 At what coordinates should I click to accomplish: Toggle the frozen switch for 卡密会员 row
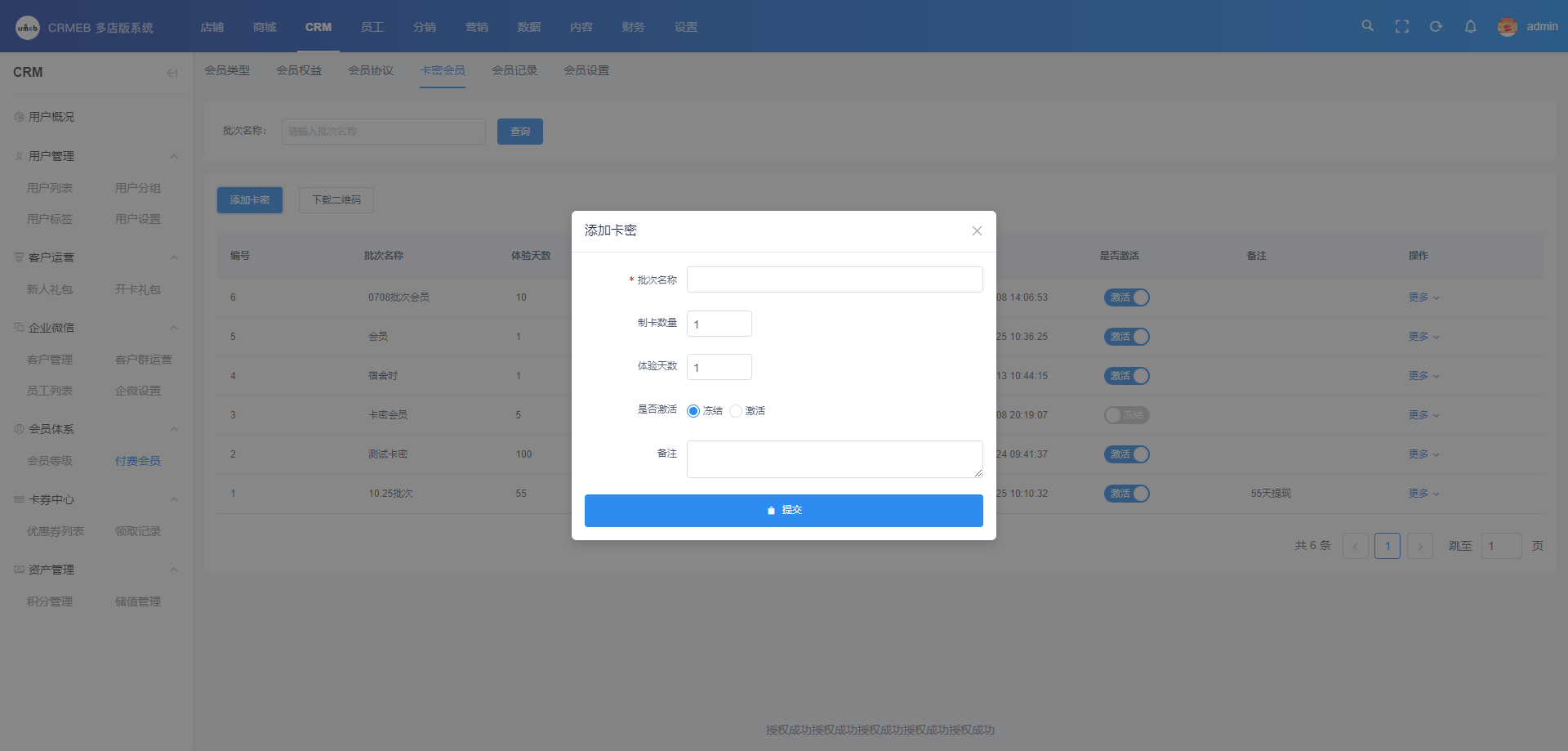pyautogui.click(x=1127, y=415)
